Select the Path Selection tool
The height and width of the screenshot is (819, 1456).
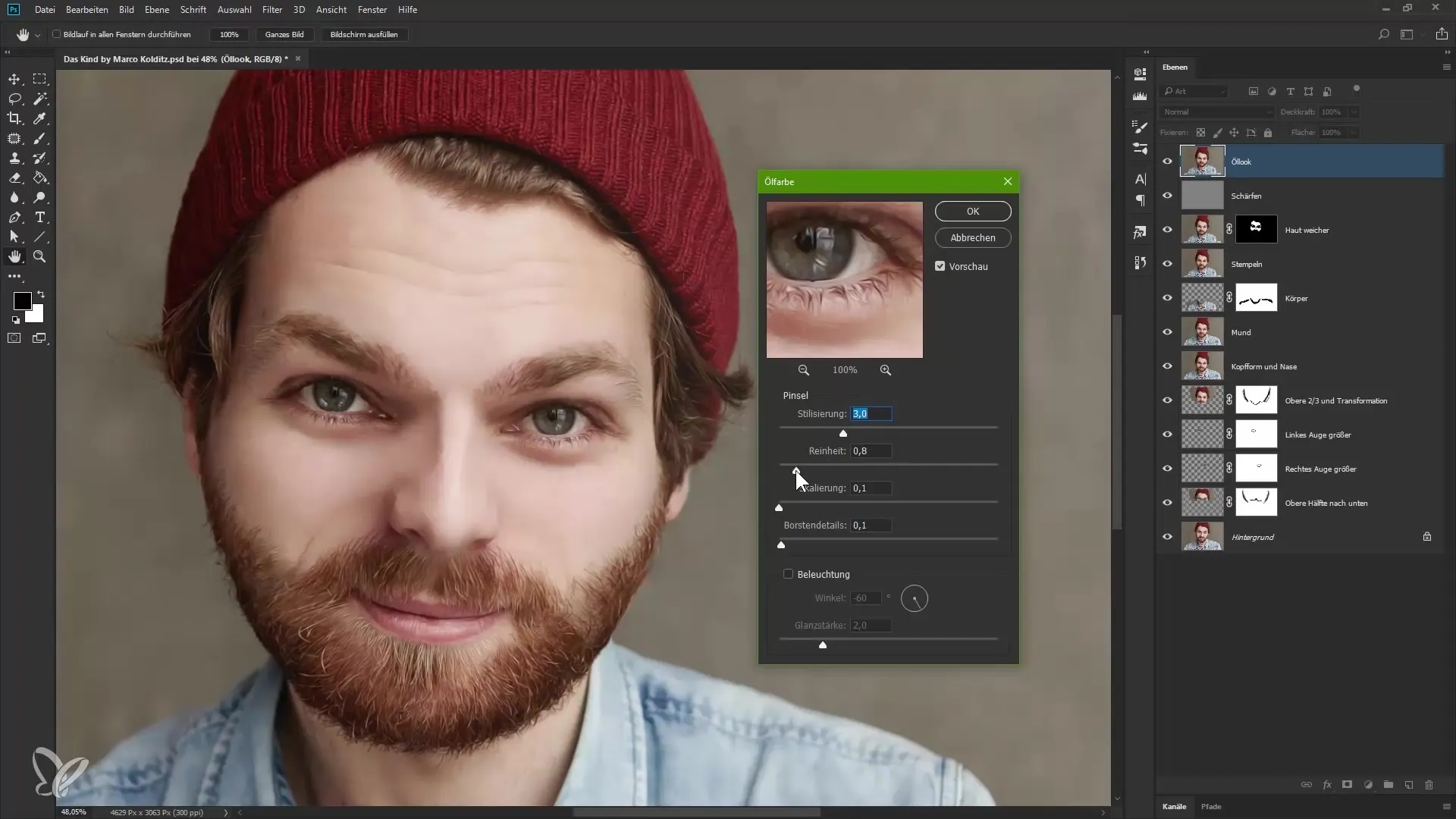coord(14,237)
